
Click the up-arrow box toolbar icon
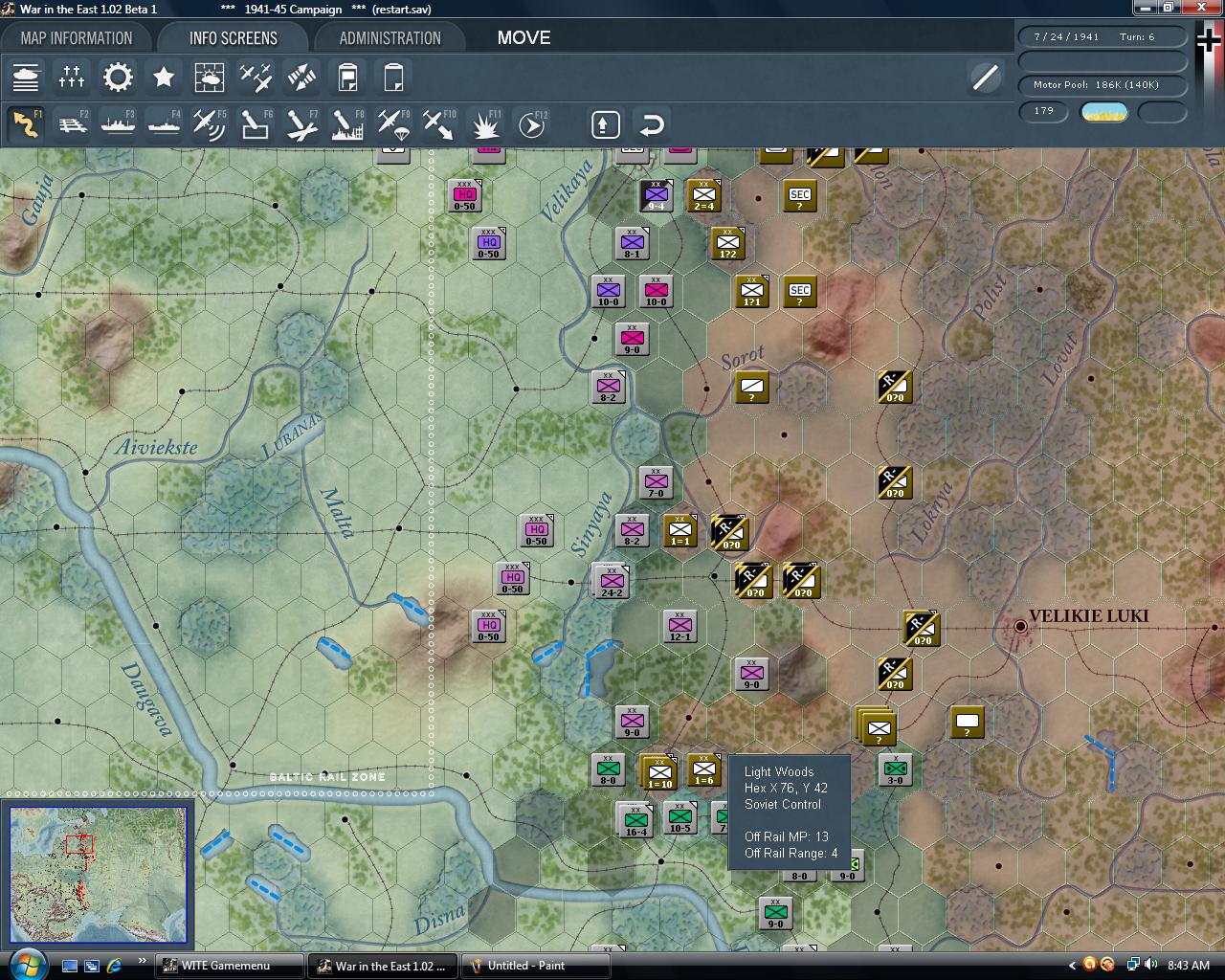click(606, 124)
